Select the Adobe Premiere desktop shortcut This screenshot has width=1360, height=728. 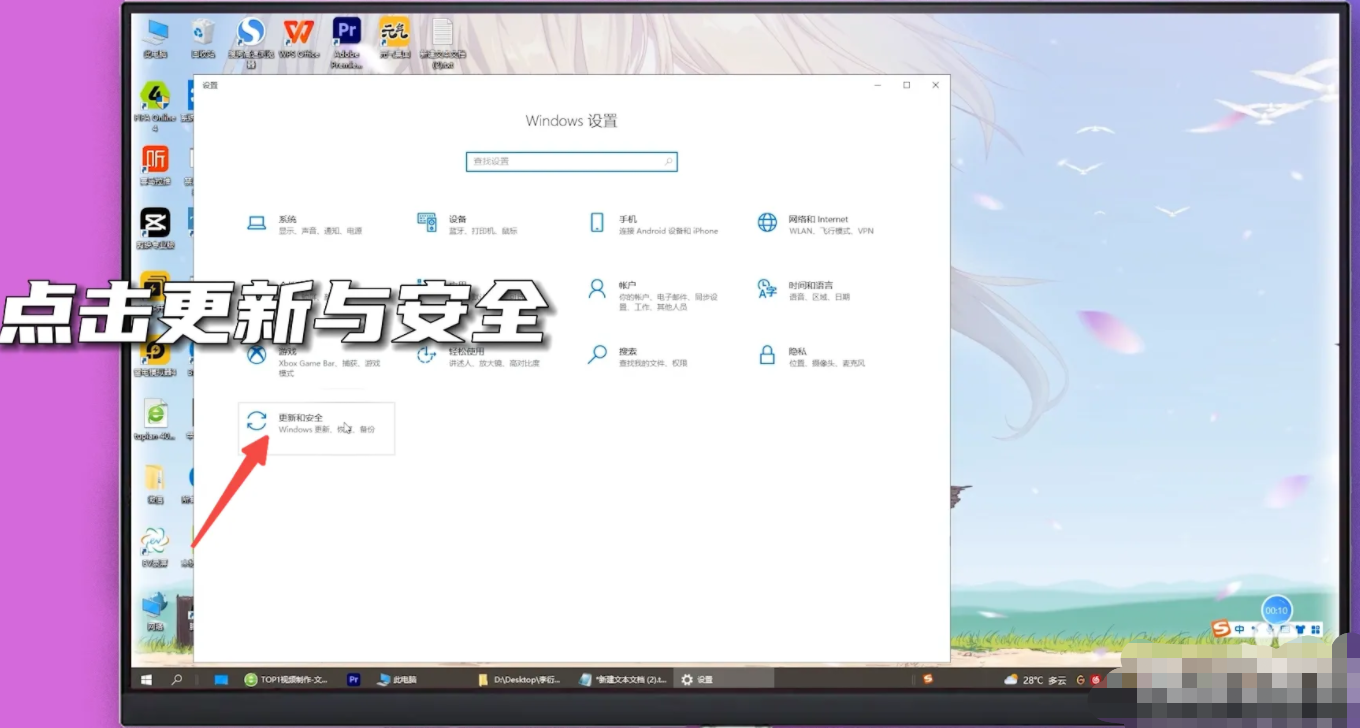tap(346, 40)
